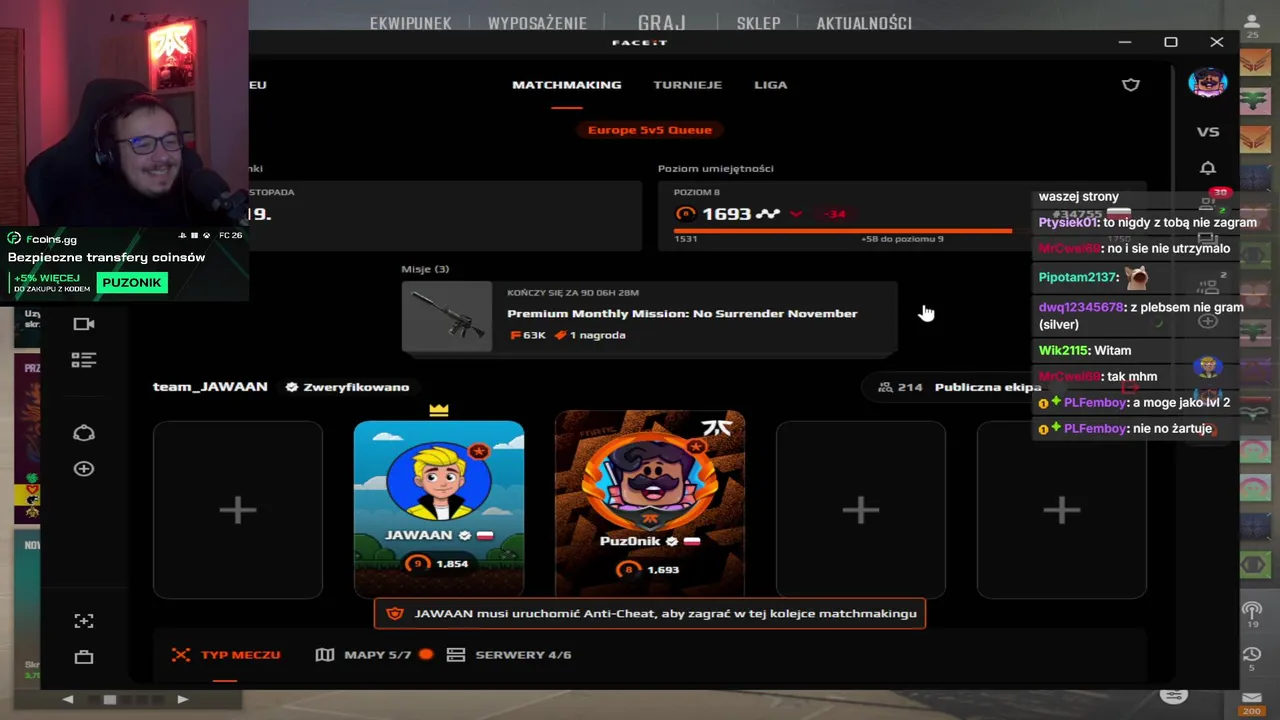
Task: Open the briefcase icon in left sidebar
Action: pyautogui.click(x=84, y=657)
